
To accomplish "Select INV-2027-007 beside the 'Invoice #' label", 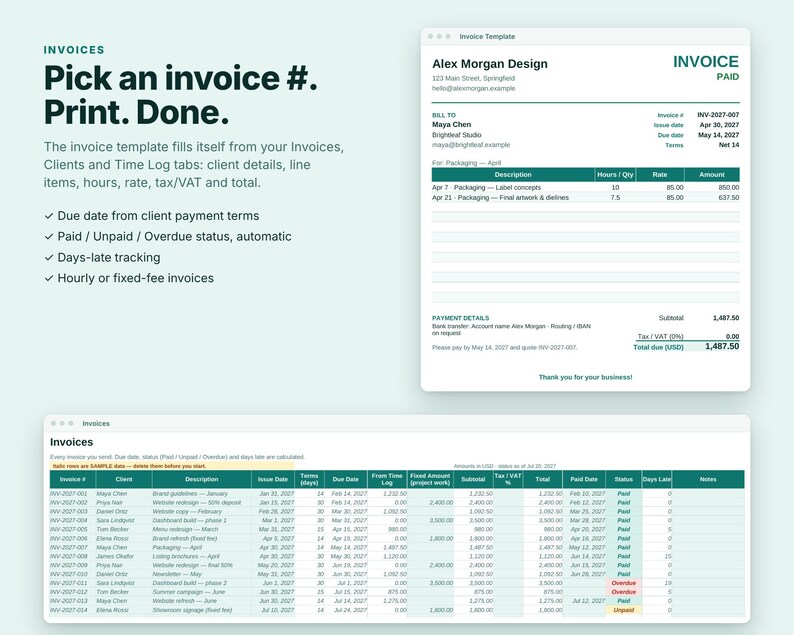I will (x=718, y=115).
